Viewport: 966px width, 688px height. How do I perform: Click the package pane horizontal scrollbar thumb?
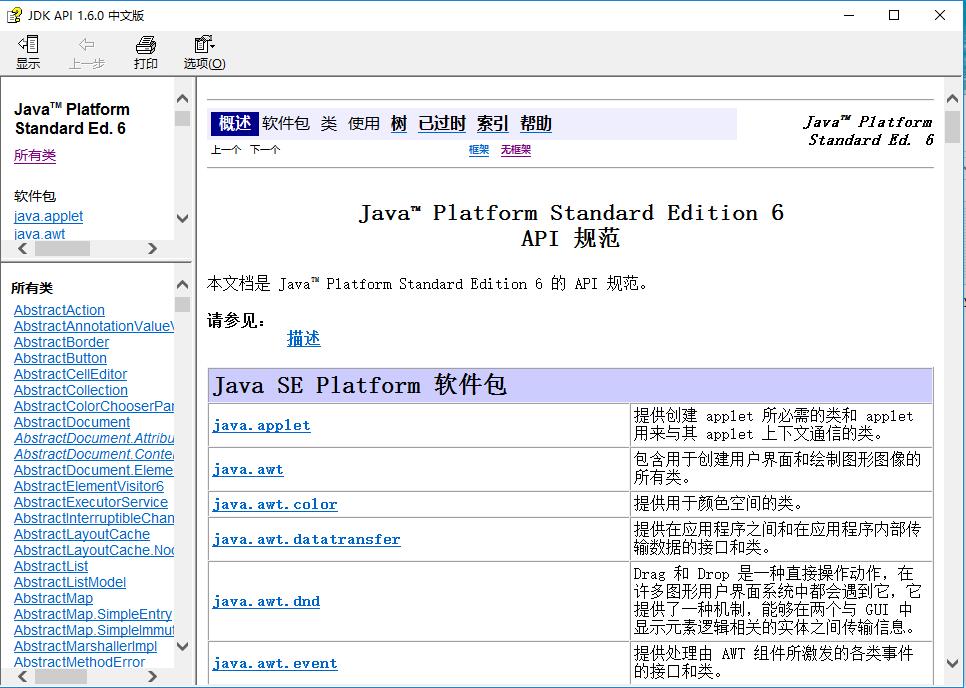pyautogui.click(x=62, y=248)
